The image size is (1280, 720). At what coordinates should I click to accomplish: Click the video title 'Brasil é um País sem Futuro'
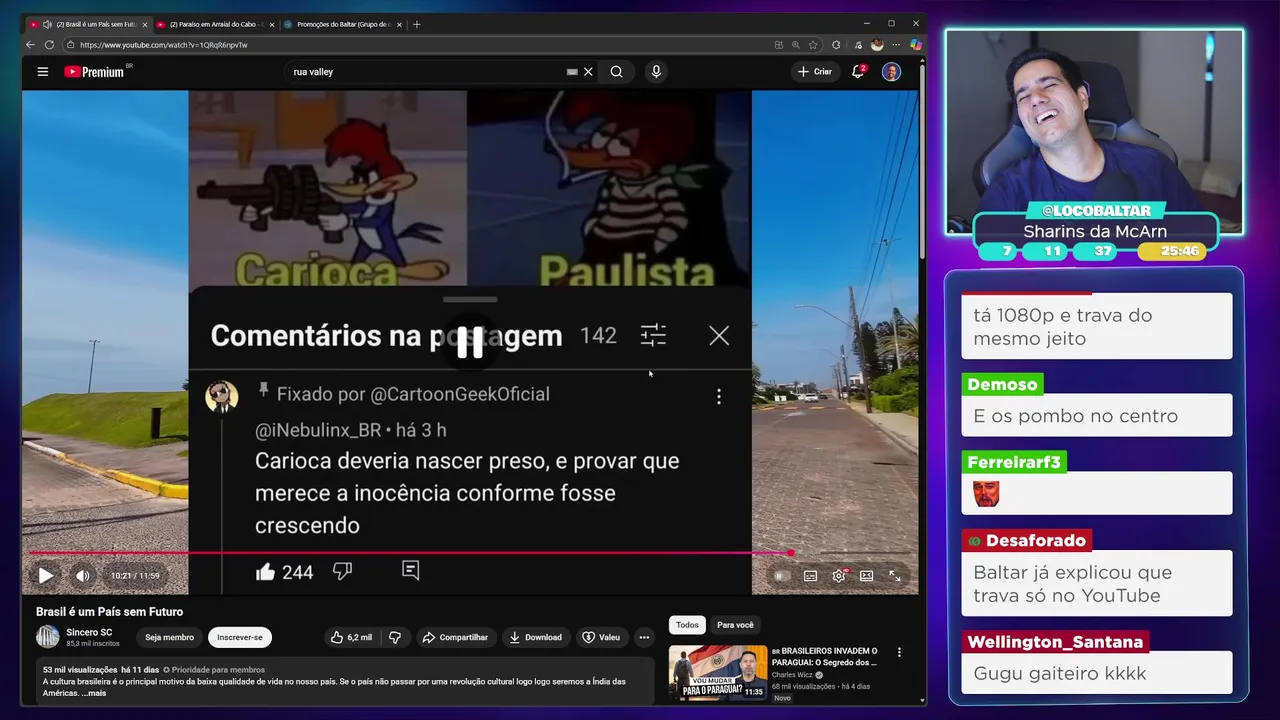click(x=110, y=612)
